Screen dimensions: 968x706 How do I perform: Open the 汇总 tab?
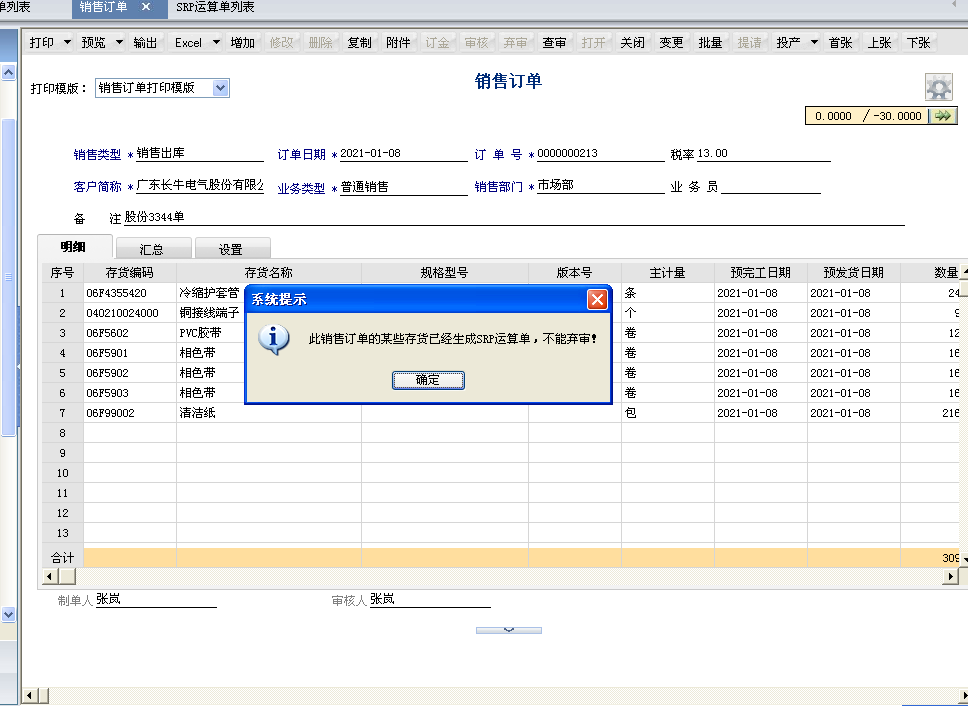coord(152,249)
